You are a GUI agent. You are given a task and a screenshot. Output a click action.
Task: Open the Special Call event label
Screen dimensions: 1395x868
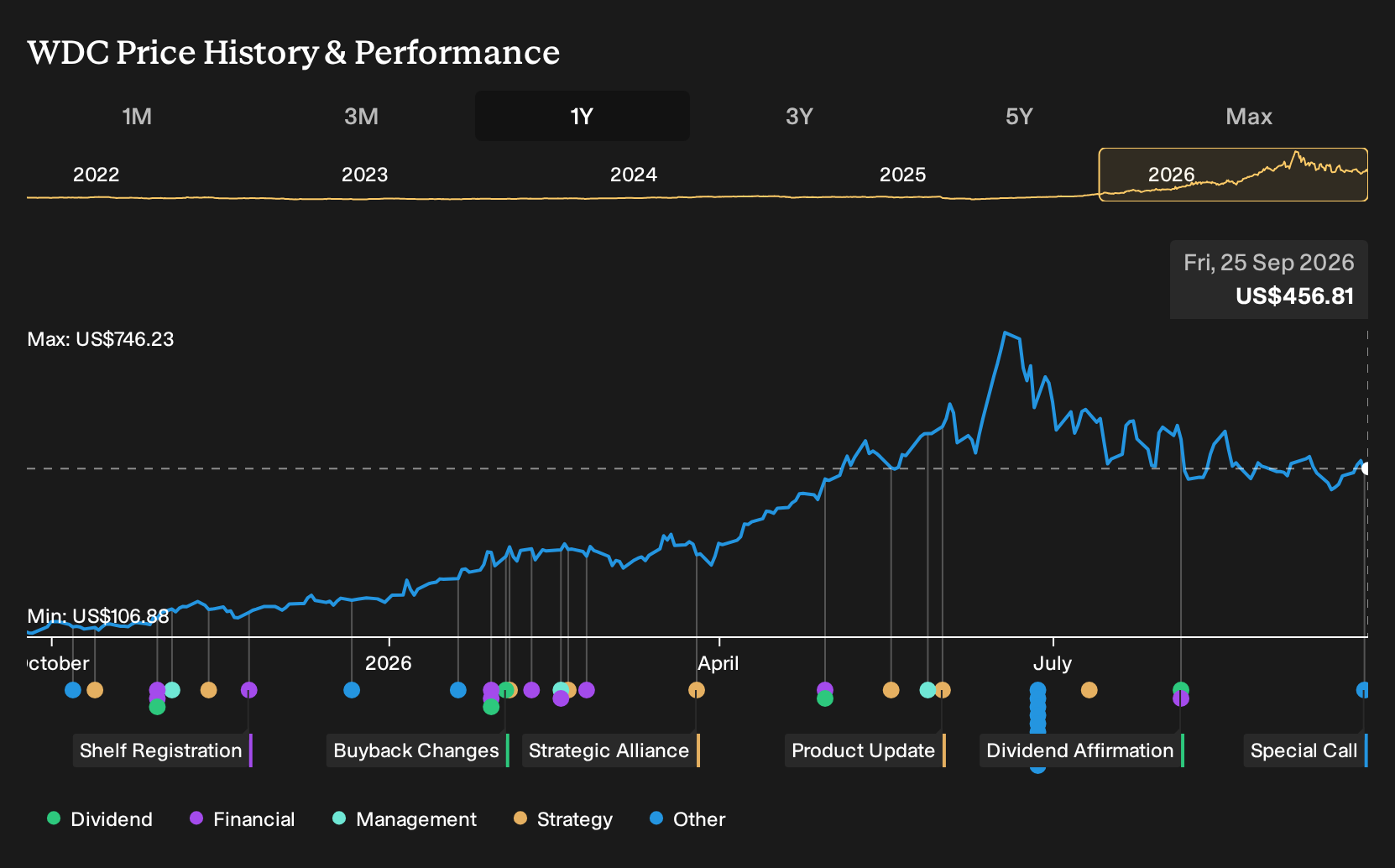1306,750
